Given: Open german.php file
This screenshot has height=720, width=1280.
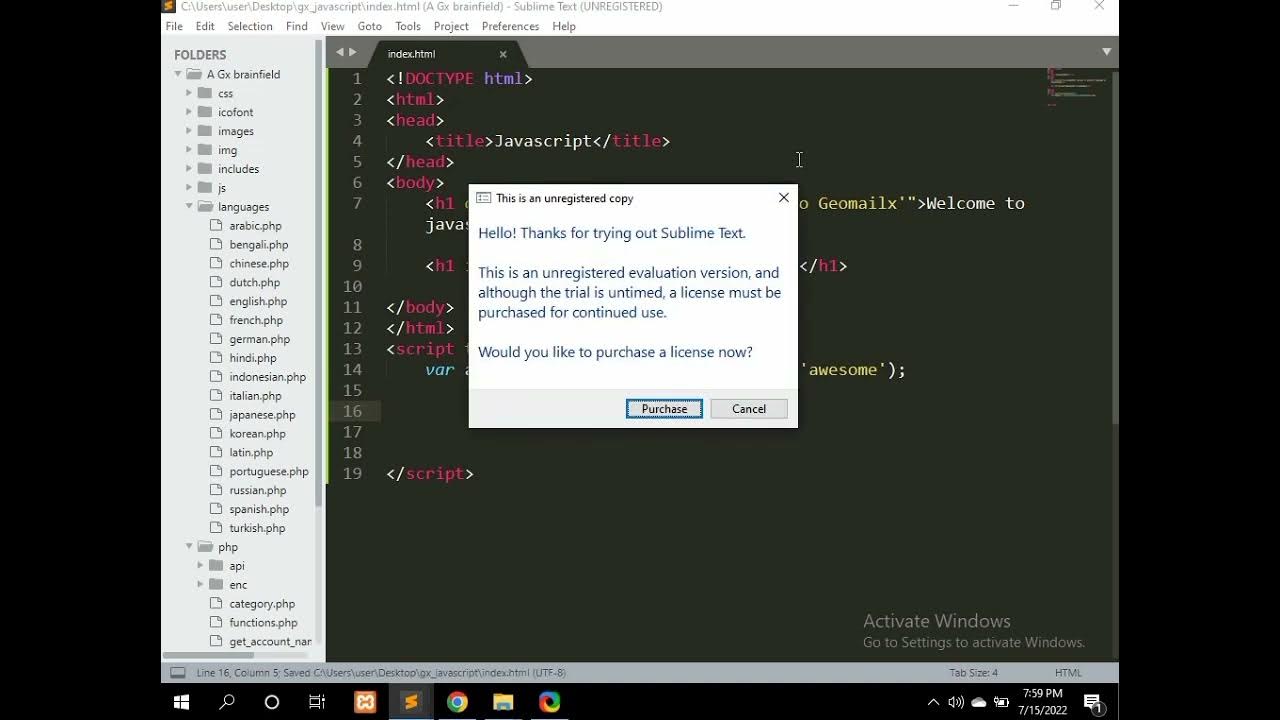Looking at the screenshot, I should point(259,339).
